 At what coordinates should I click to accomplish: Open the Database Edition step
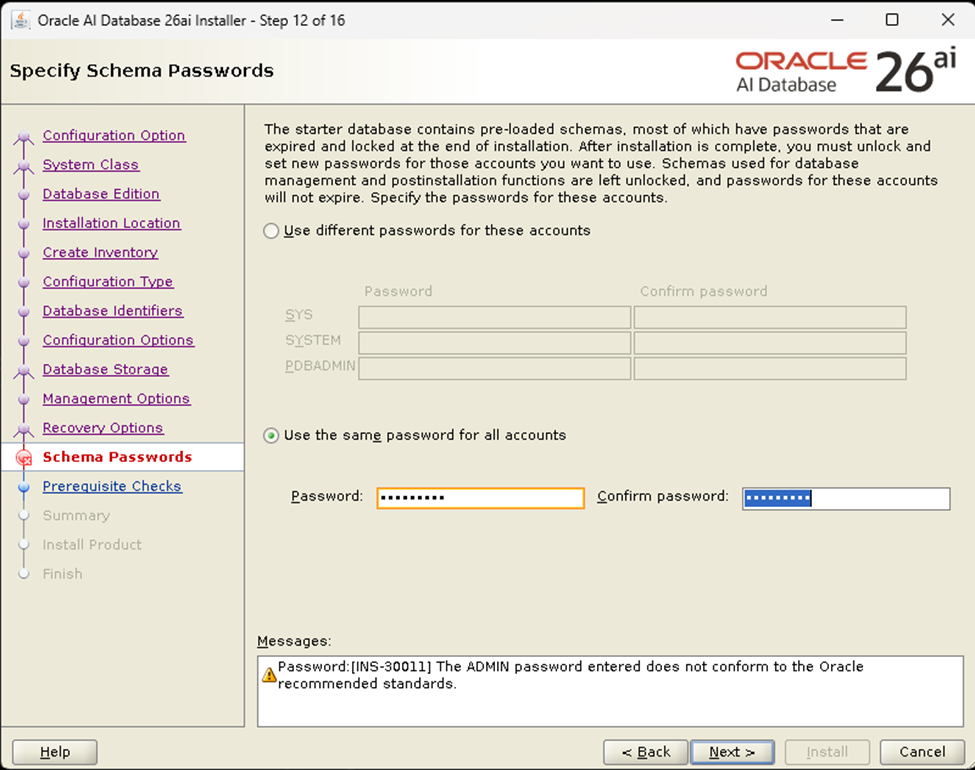(101, 193)
